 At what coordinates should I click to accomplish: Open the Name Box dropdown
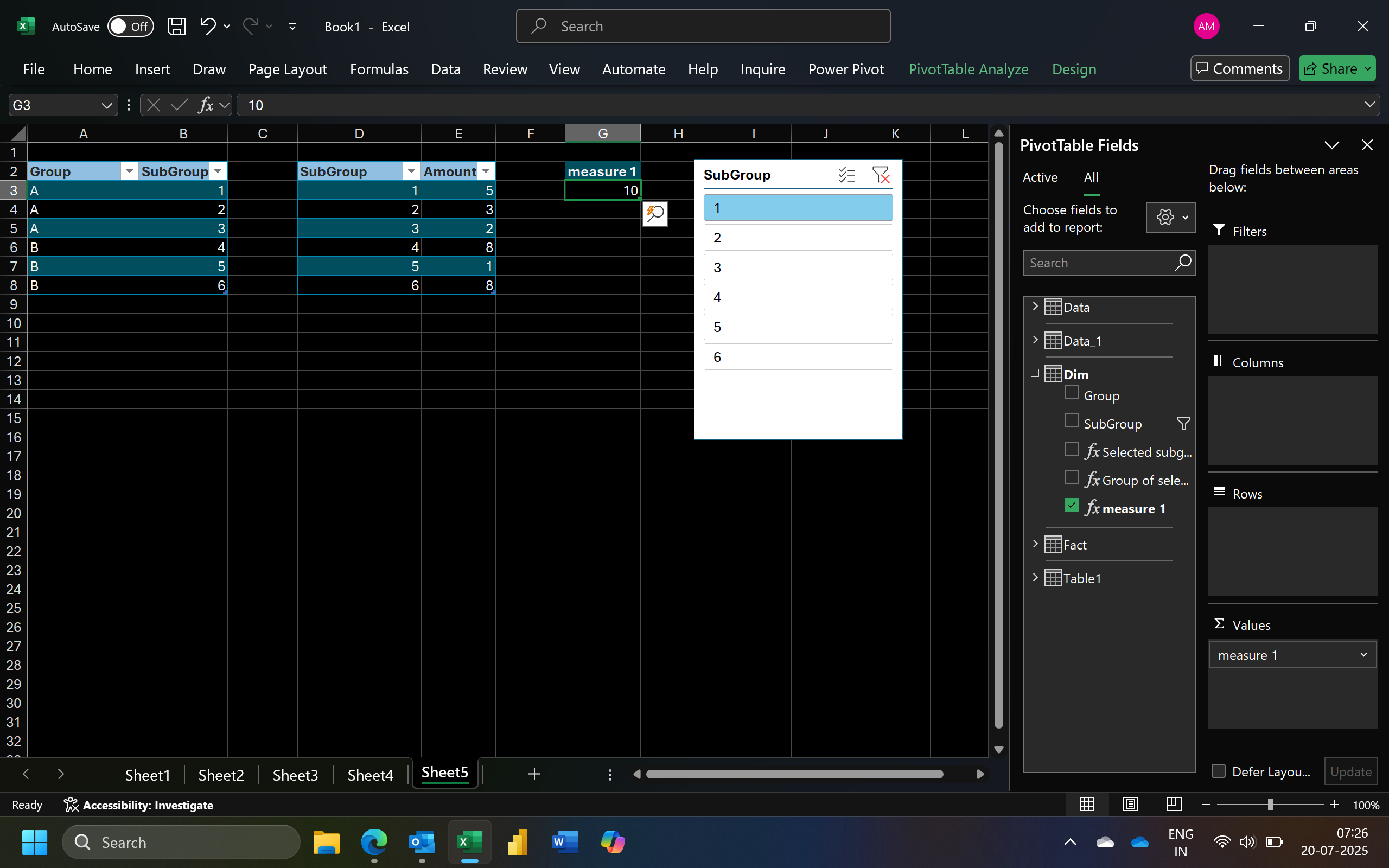click(106, 106)
